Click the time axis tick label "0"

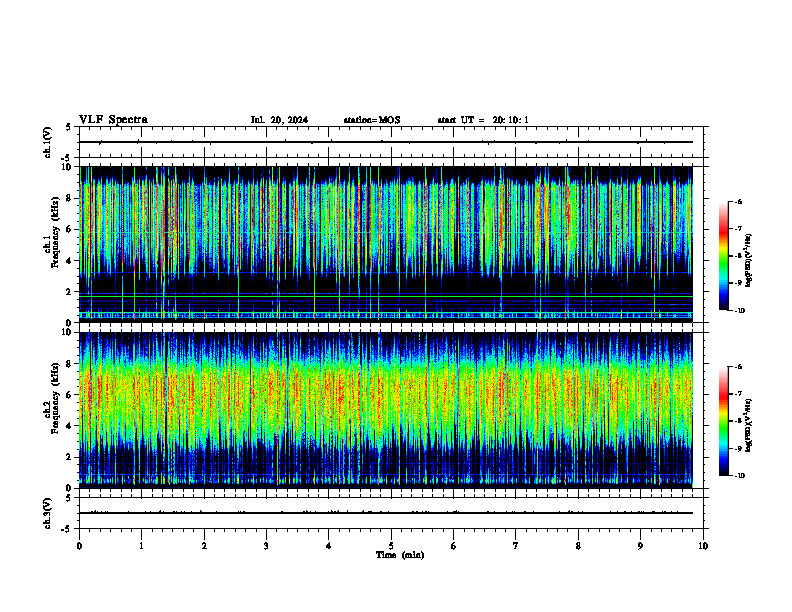tap(79, 546)
